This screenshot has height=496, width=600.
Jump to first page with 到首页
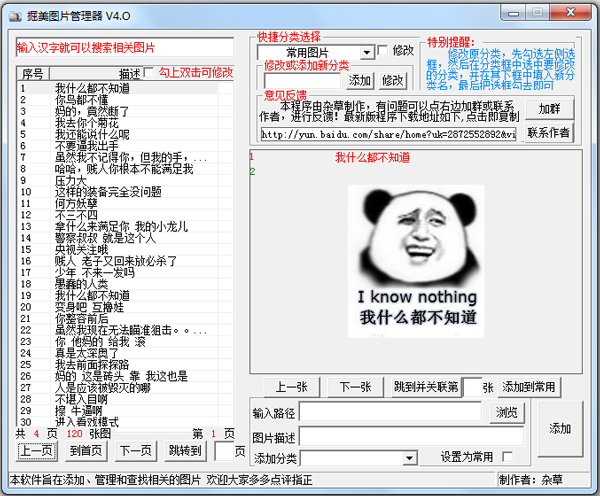coord(86,451)
